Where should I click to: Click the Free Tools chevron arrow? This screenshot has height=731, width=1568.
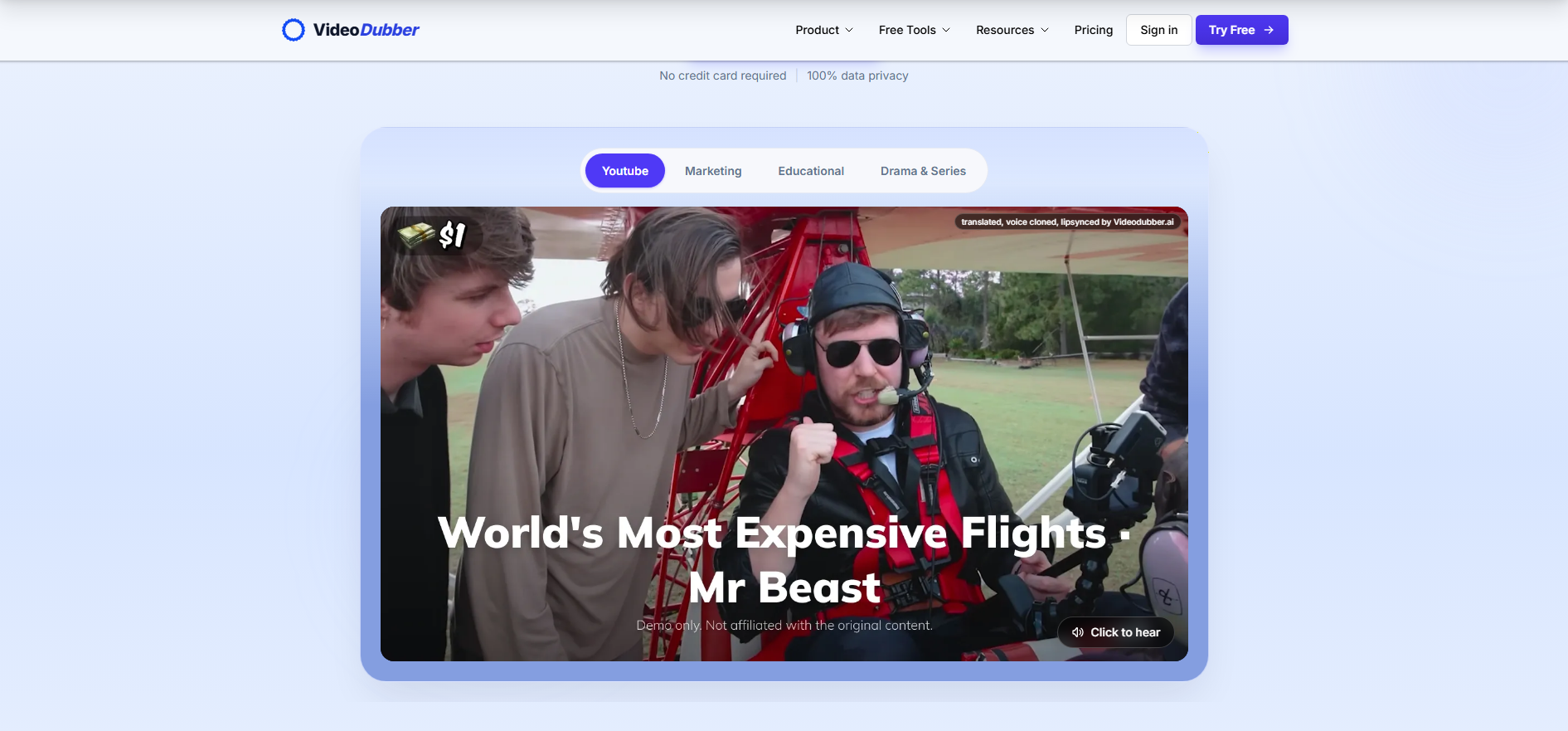pyautogui.click(x=946, y=30)
